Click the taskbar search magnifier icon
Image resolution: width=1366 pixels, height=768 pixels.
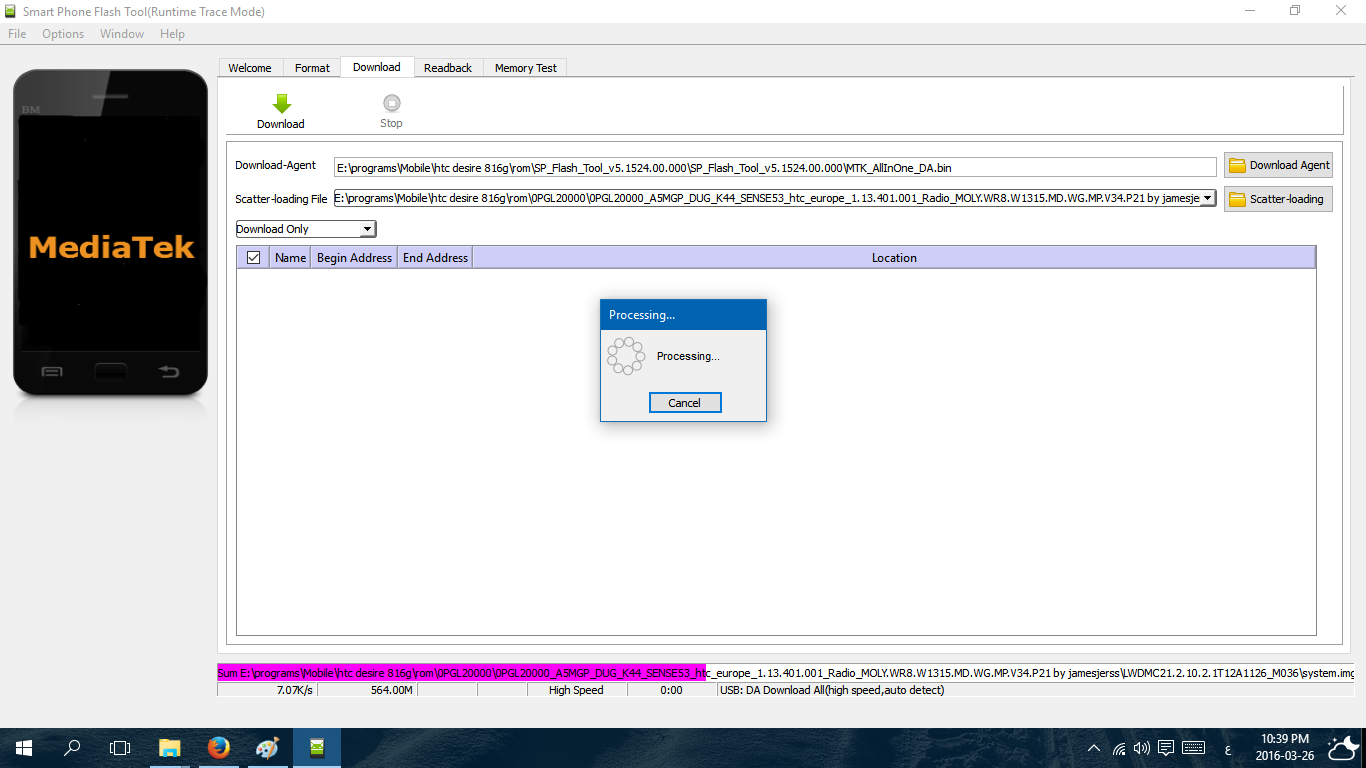coord(72,747)
